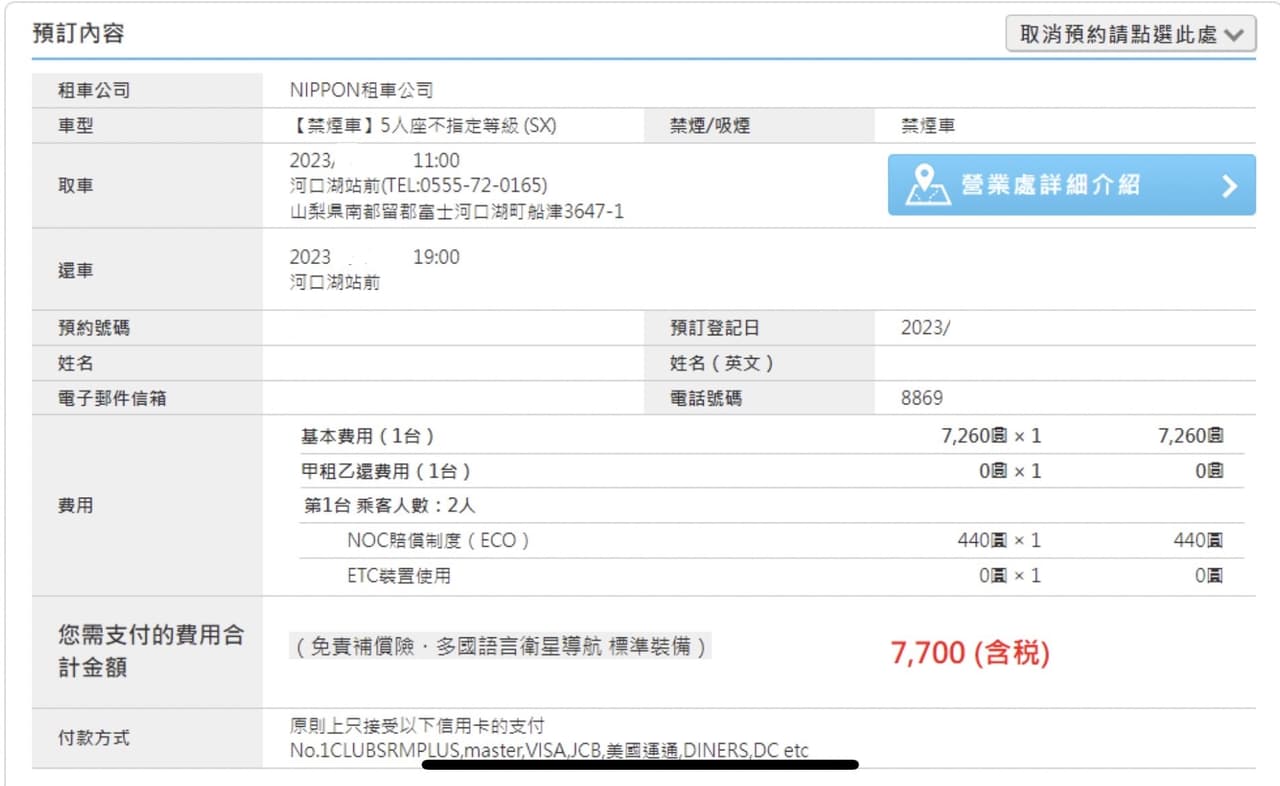Click the 第1台 乘客人數：2人 text
This screenshot has width=1280, height=786.
click(390, 505)
